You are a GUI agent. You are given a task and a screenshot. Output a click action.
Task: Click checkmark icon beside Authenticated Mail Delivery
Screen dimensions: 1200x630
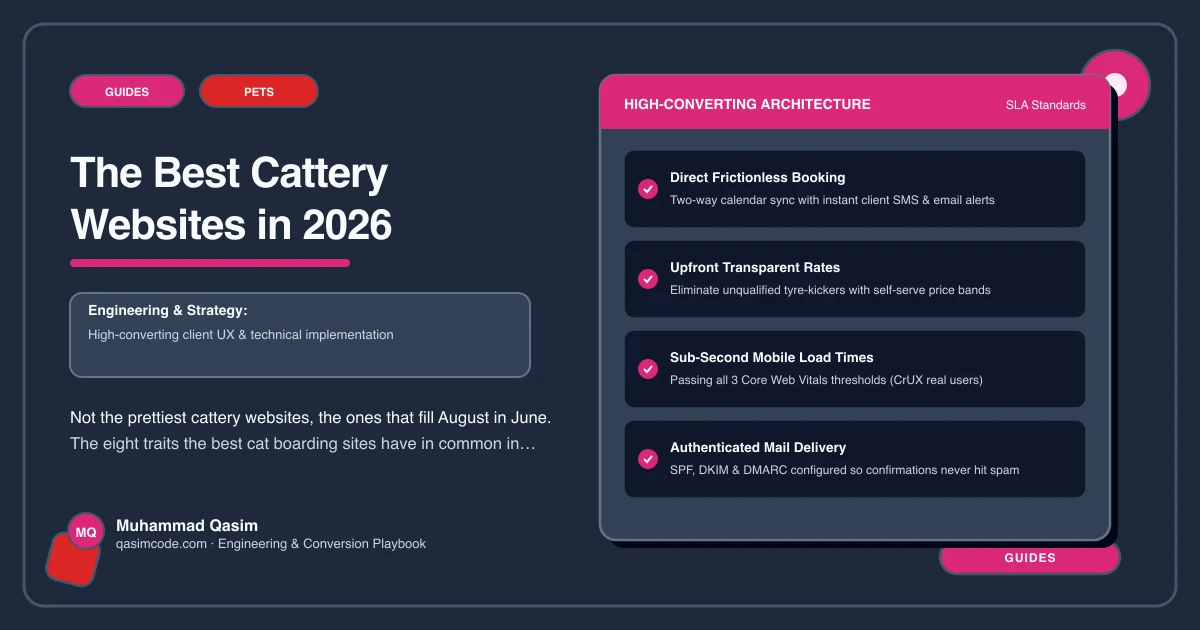coord(648,459)
